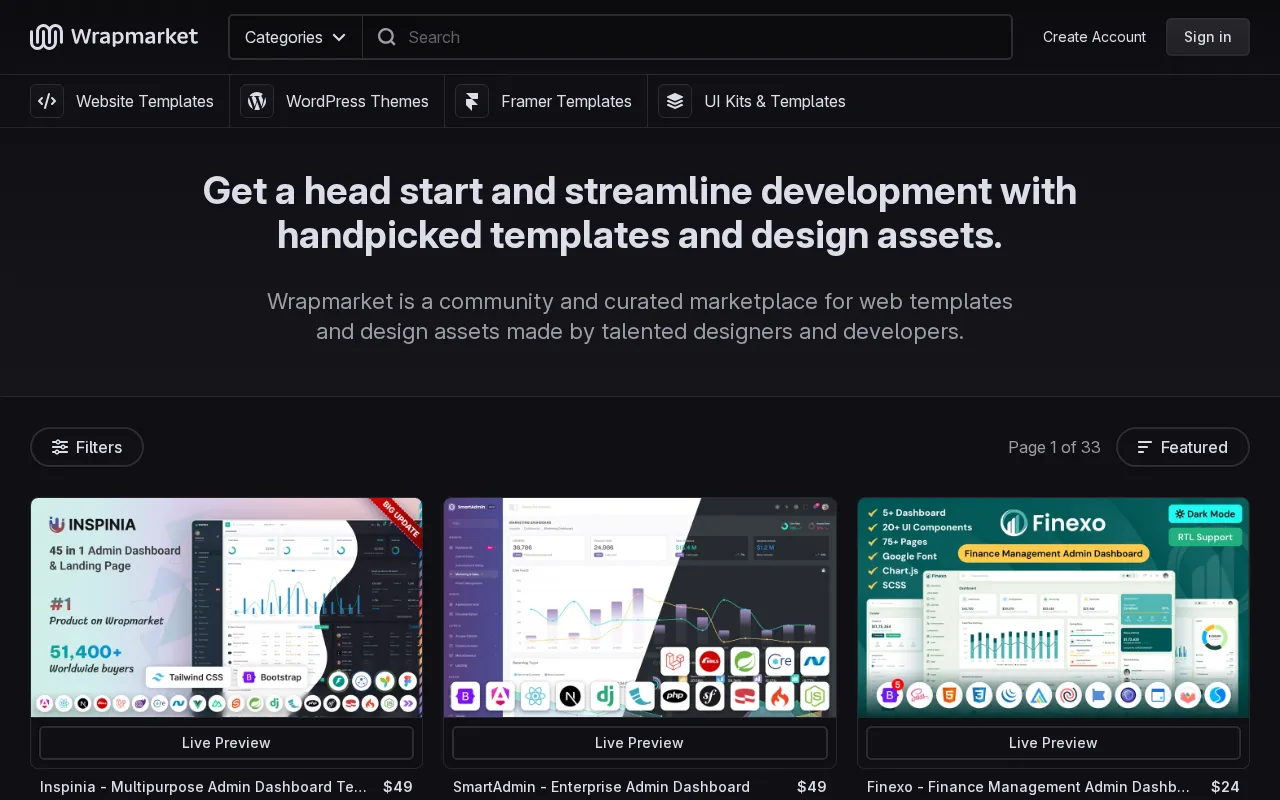
Task: Click the Finexo $24 price
Action: pyautogui.click(x=1226, y=787)
